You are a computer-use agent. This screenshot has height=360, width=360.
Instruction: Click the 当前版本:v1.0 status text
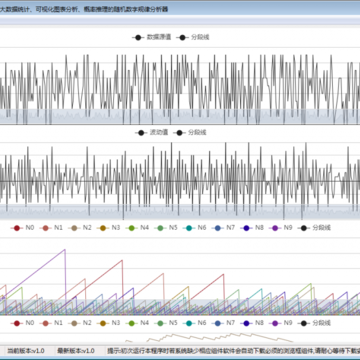click(x=26, y=351)
